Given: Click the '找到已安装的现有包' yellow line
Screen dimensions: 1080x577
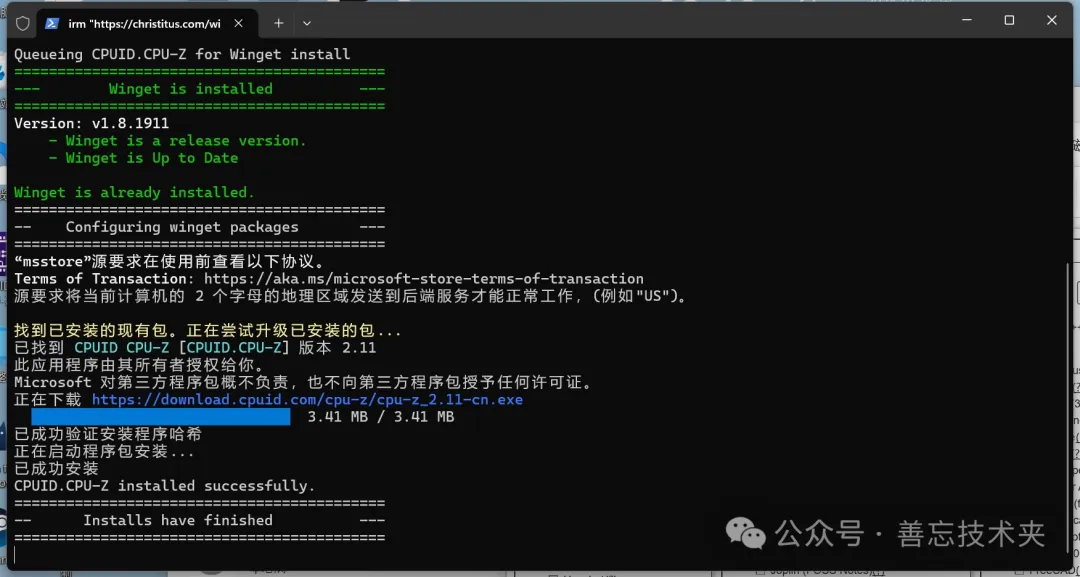Looking at the screenshot, I should (x=207, y=331).
